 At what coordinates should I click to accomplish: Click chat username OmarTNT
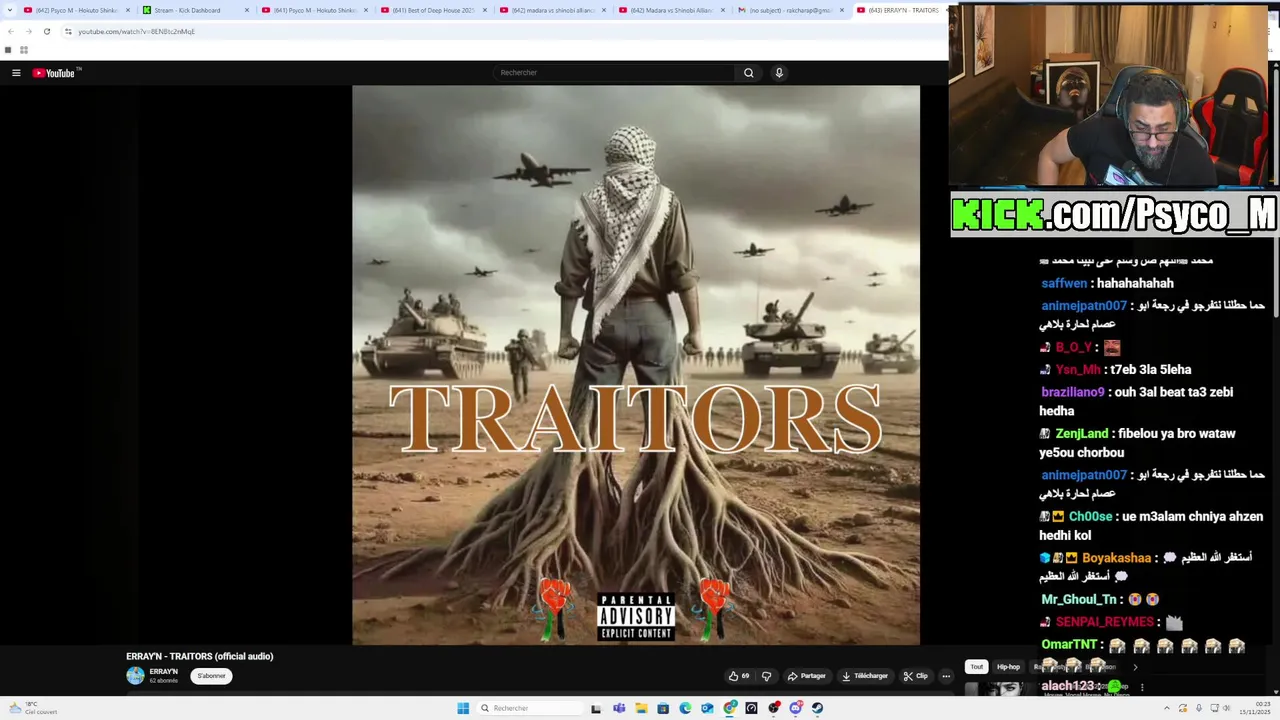(x=1069, y=645)
